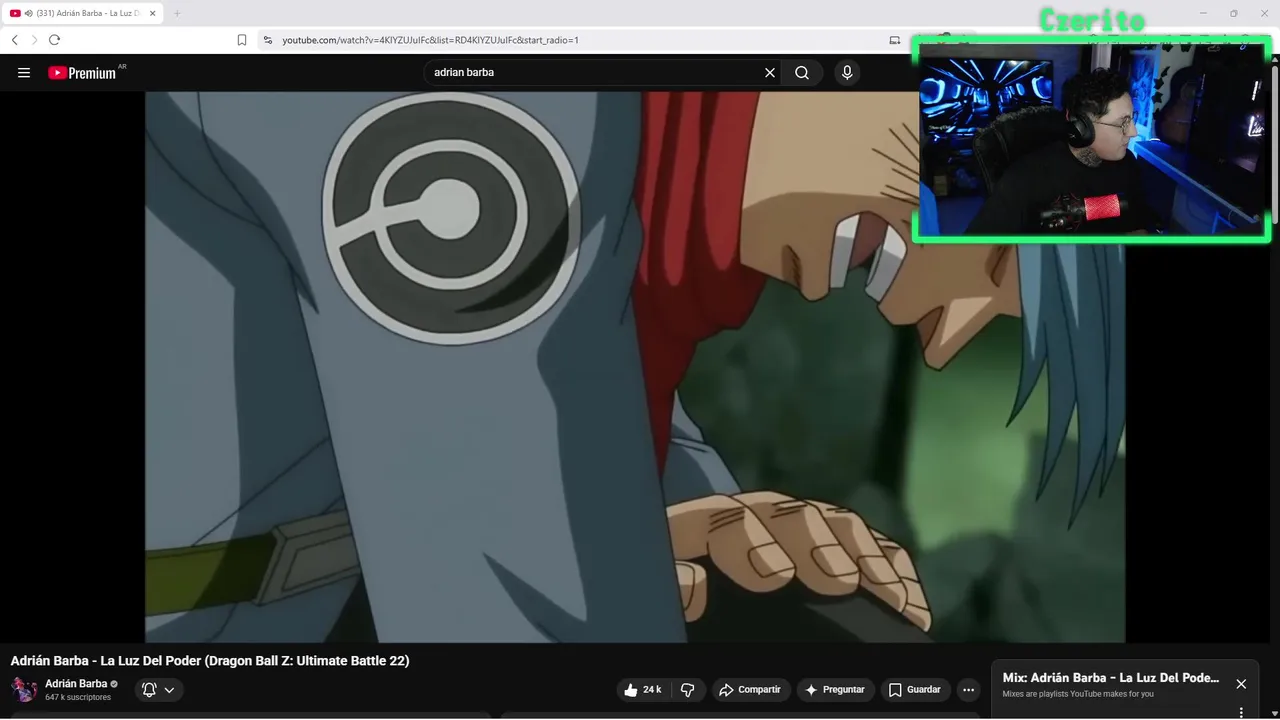Image resolution: width=1280 pixels, height=720 pixels.
Task: Open the YouTube hamburger guide menu
Action: click(x=24, y=73)
